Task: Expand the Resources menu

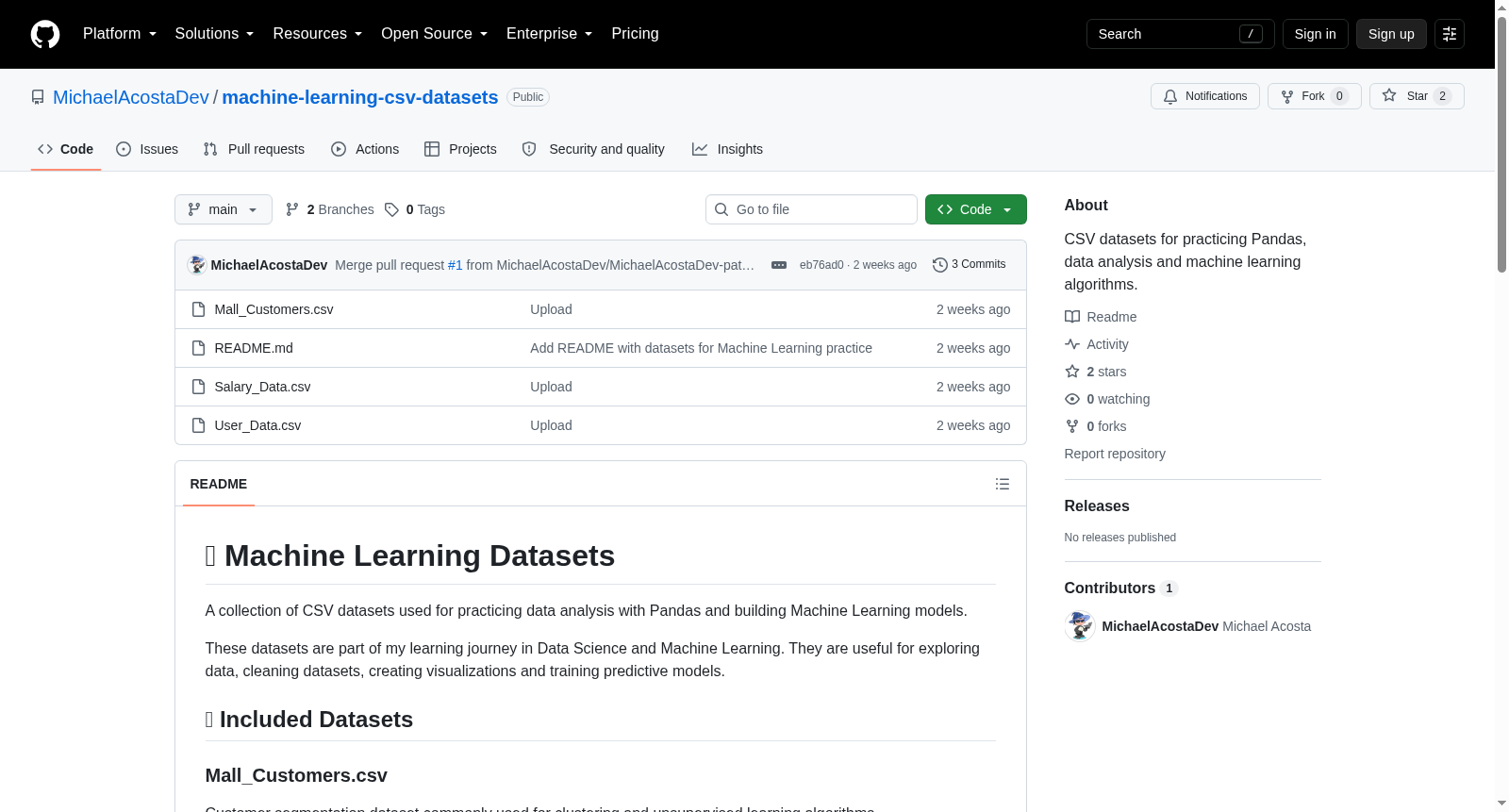Action: click(317, 34)
